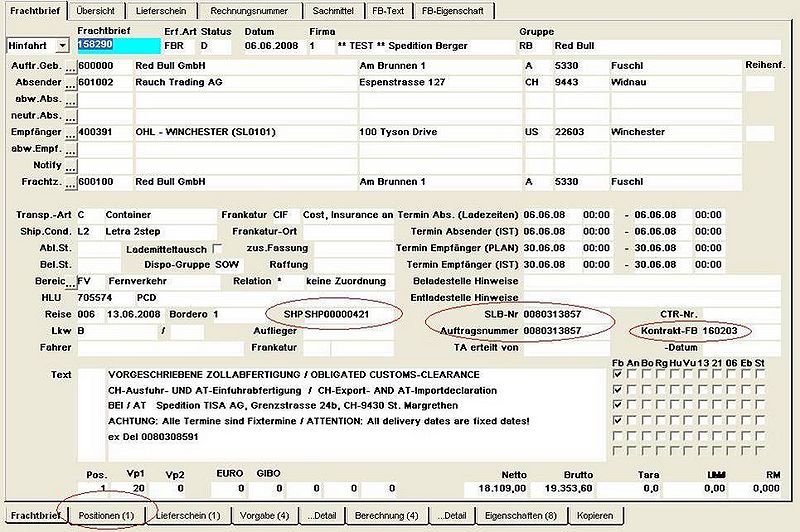Click the Brutto weight field 19.353,60
800x532 pixels.
coord(562,489)
